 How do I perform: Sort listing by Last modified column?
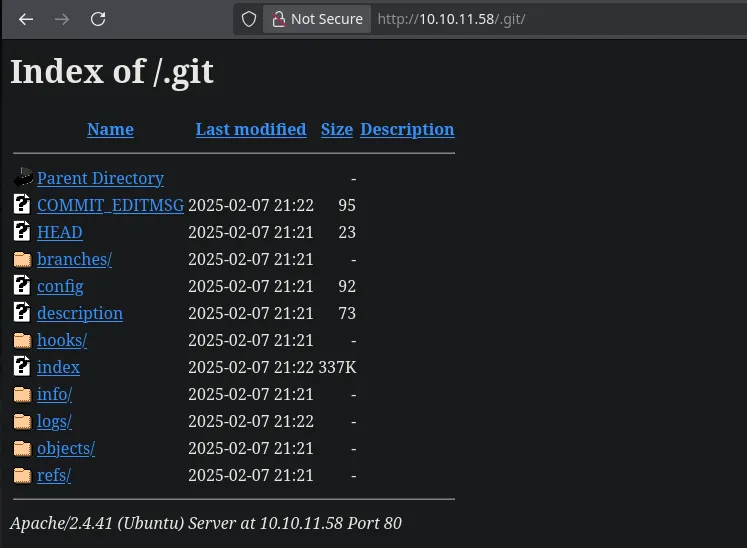251,129
